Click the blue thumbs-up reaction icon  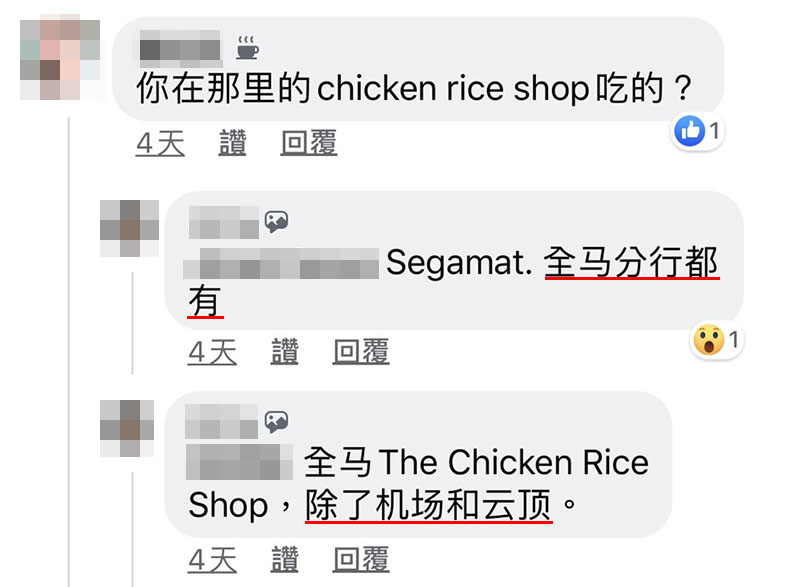coord(689,131)
